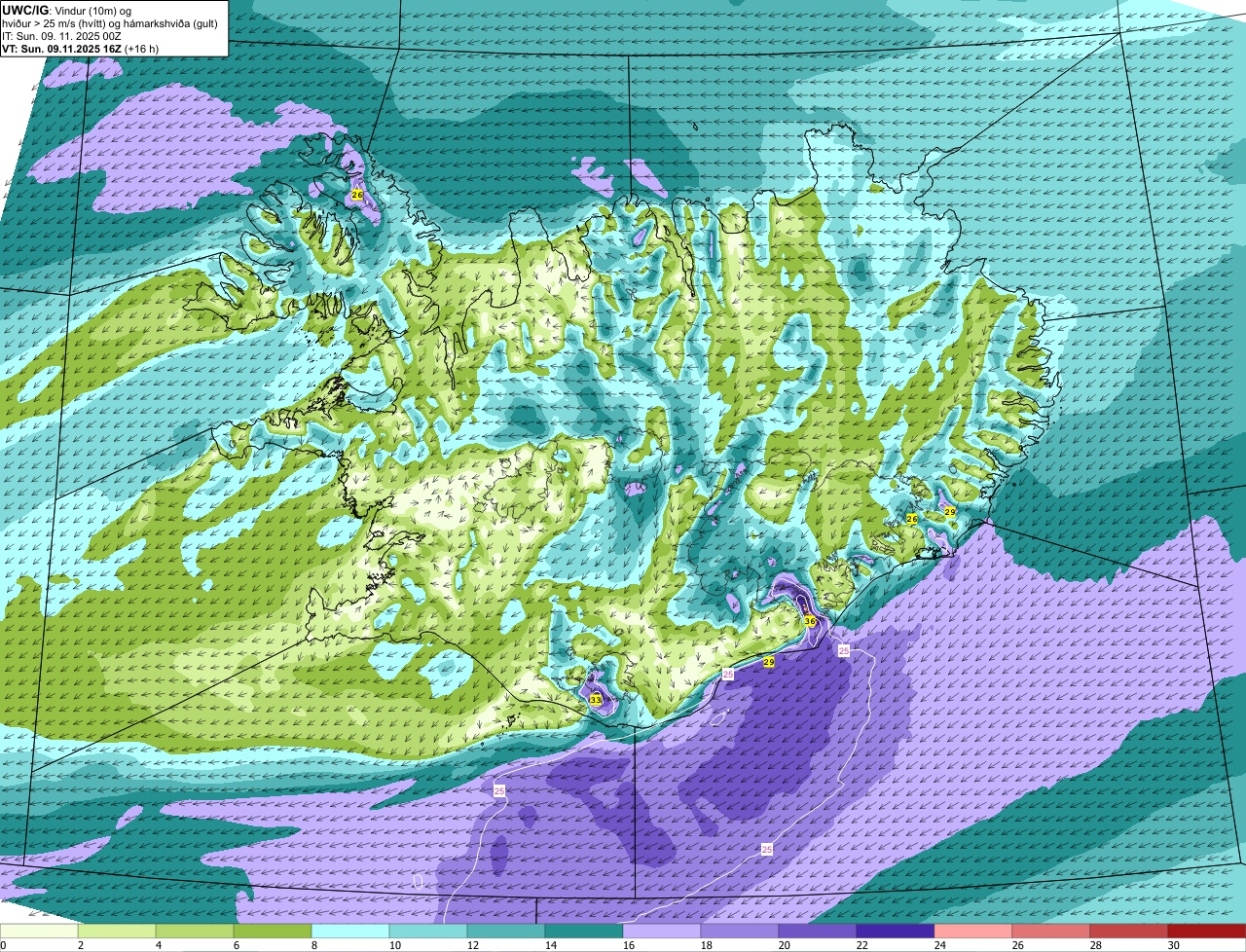The image size is (1246, 952).
Task: Click the '14' label on the legend scale
Action: (549, 946)
